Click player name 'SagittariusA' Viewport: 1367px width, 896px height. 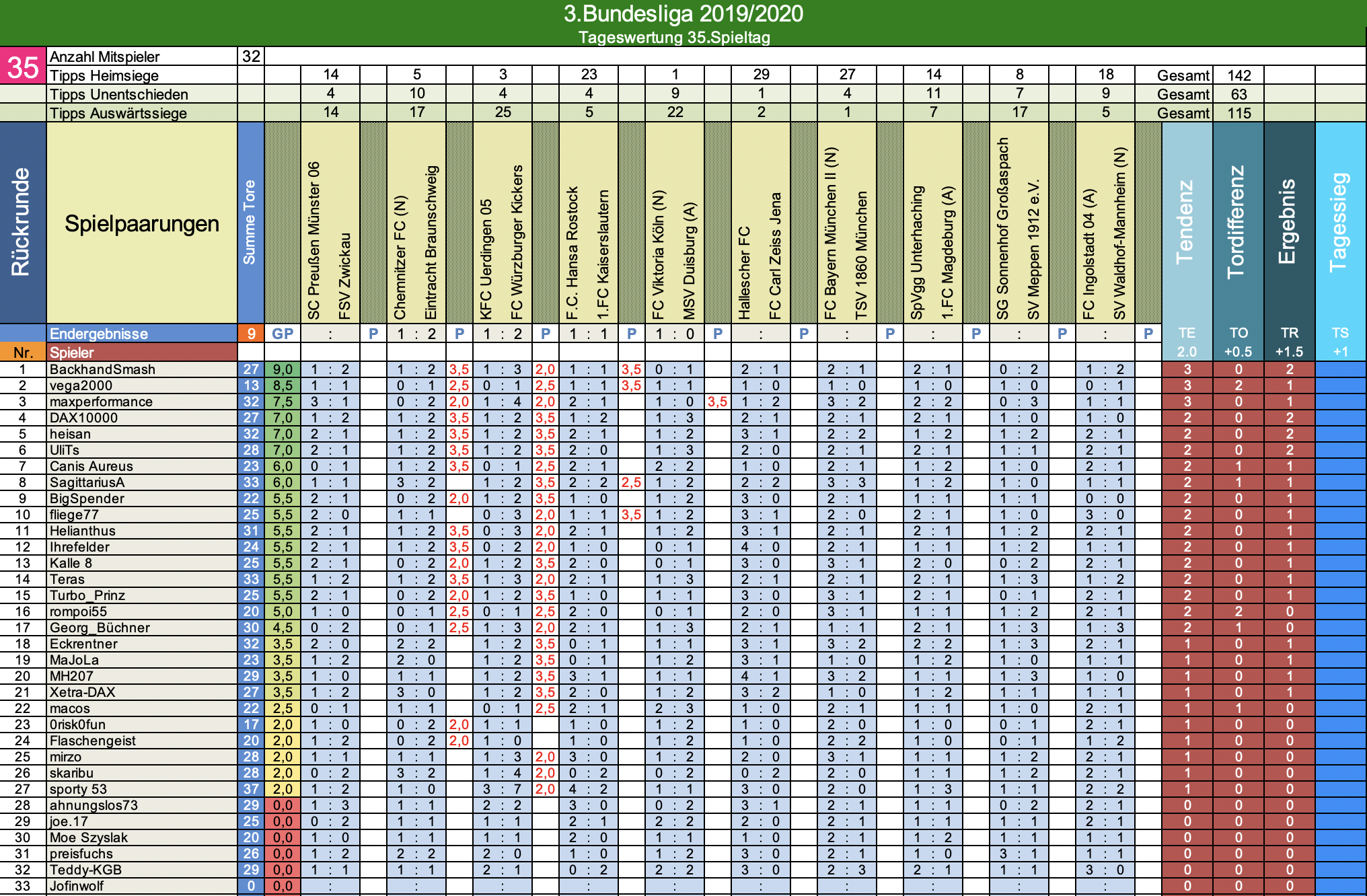(87, 482)
